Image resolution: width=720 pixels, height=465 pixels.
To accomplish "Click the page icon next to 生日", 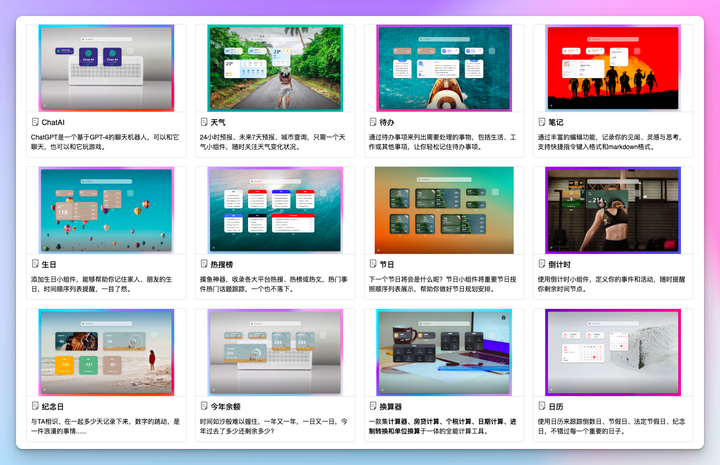I will [x=35, y=264].
